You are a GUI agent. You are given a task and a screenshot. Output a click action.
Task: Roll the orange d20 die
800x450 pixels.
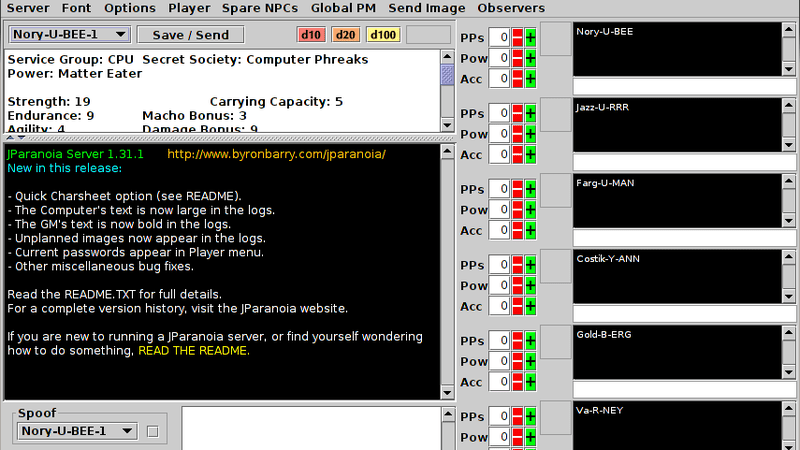(x=345, y=35)
